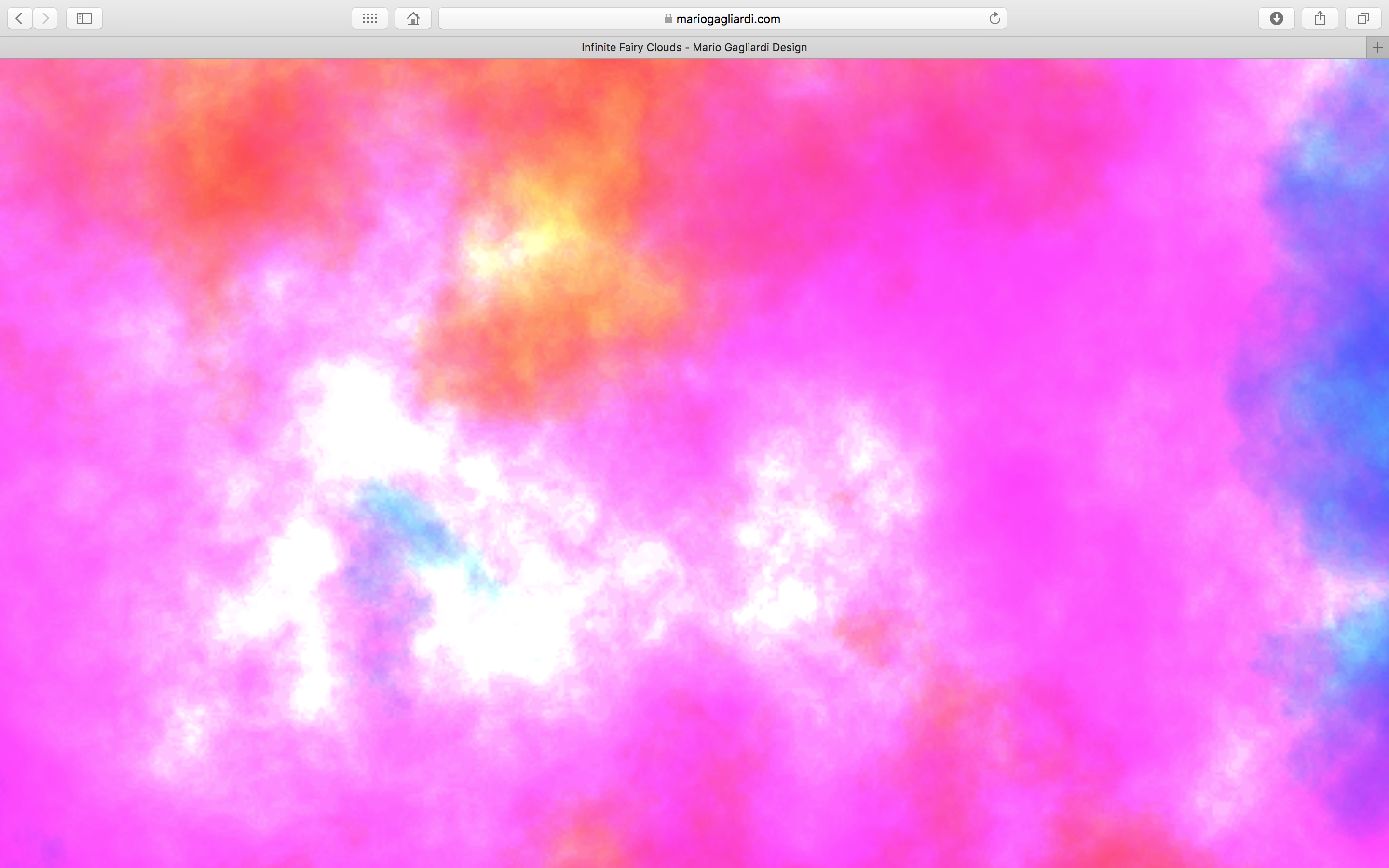The image size is (1389, 868).
Task: Show the downloads list
Action: (x=1277, y=18)
